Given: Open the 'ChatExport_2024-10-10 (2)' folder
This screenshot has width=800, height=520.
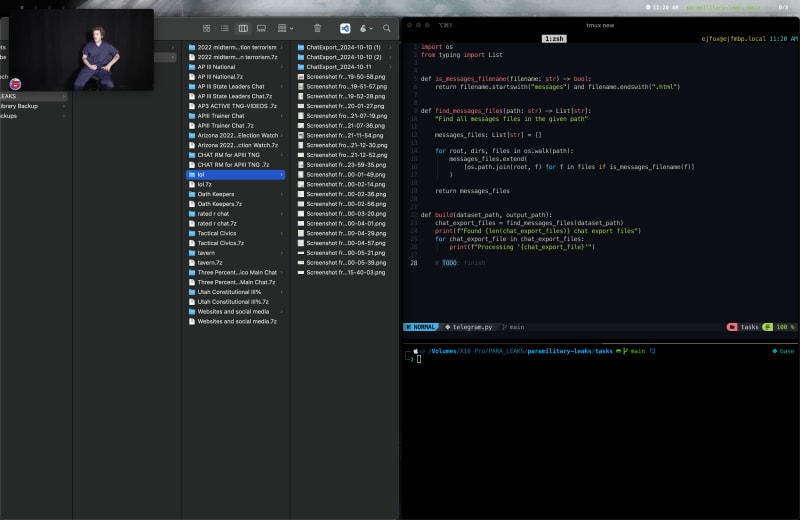Looking at the screenshot, I should pos(345,57).
